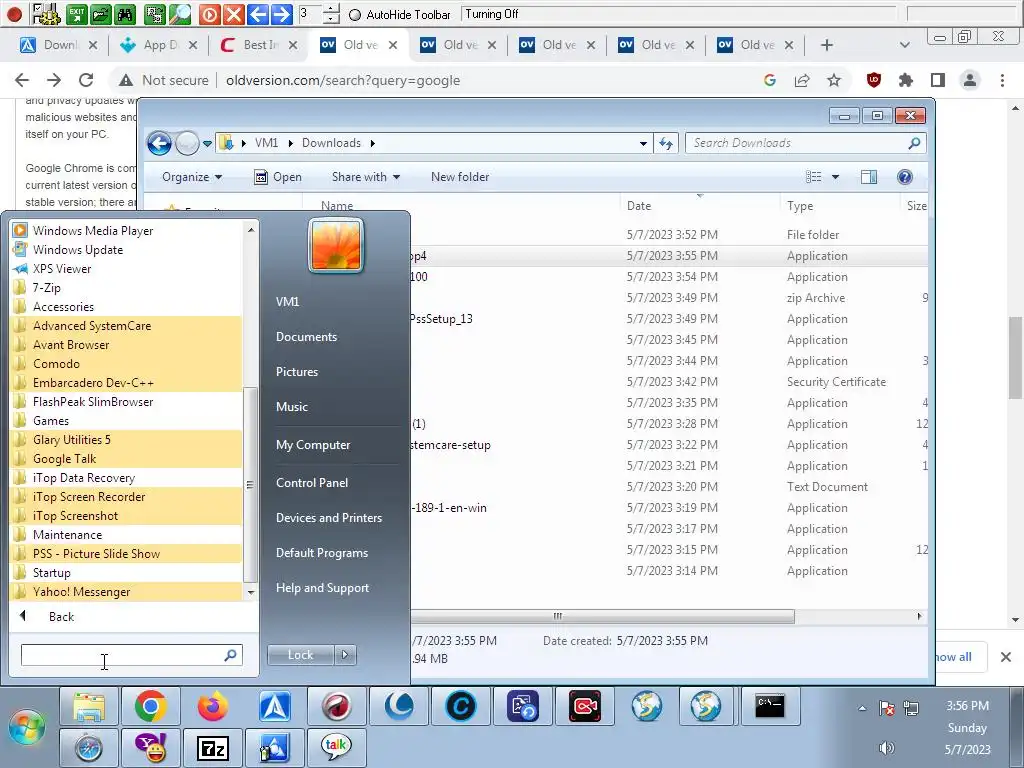This screenshot has height=768, width=1024.
Task: Increase the toolbar number with up stepper
Action: pyautogui.click(x=331, y=8)
